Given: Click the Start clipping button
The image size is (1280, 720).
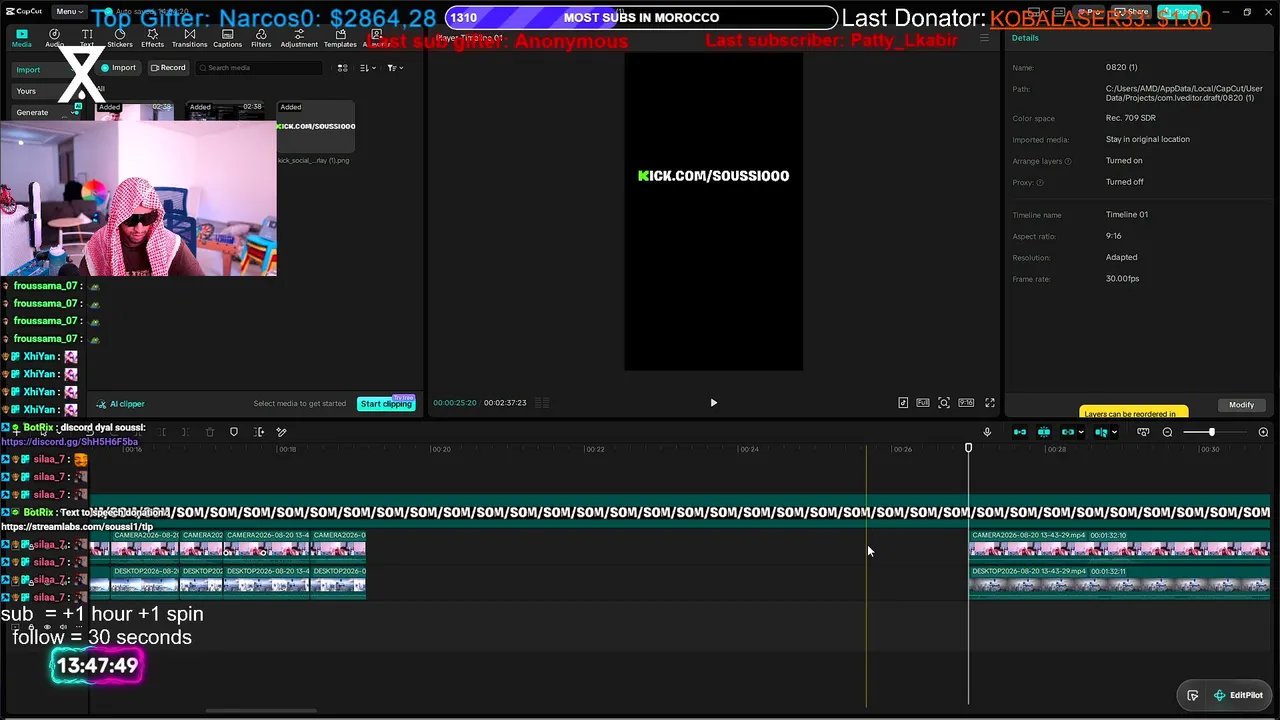Looking at the screenshot, I should [386, 404].
